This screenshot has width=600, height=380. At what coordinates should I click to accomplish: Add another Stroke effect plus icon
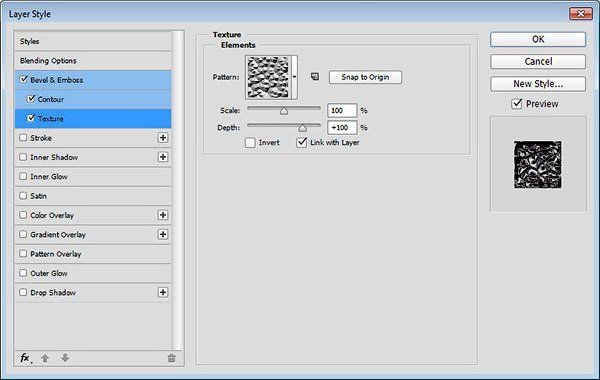click(x=163, y=137)
